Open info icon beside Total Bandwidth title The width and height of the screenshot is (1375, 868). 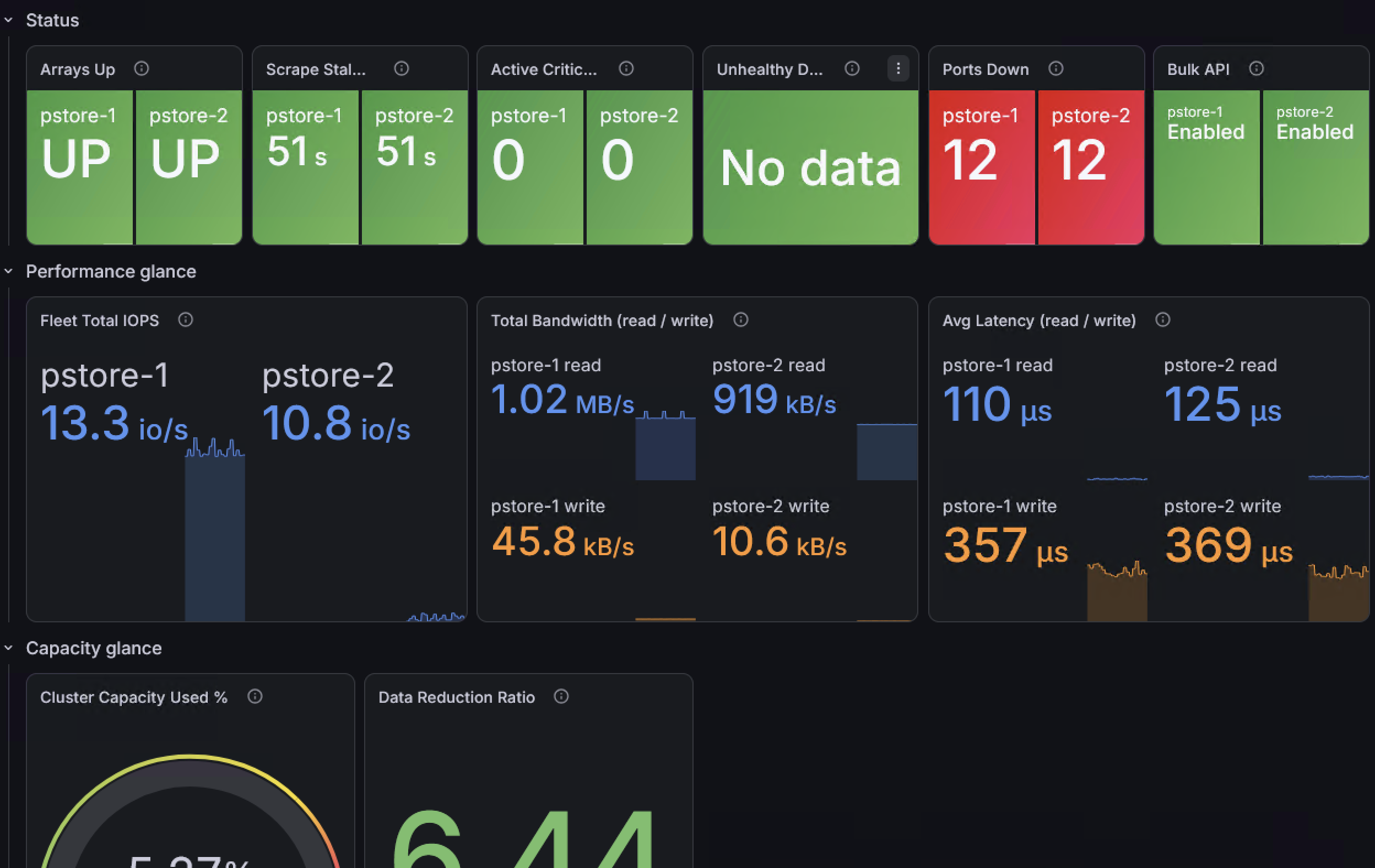pyautogui.click(x=740, y=320)
